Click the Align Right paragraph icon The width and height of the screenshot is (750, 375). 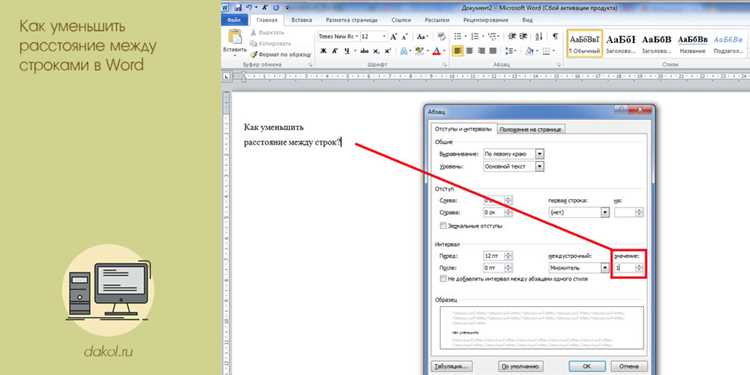[x=481, y=51]
